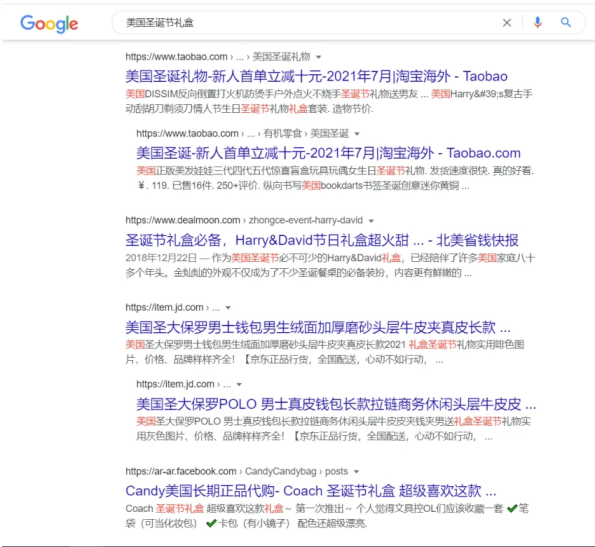Open dropdown arrow beside zhongce-event-harry-david URL
This screenshot has height=547, width=595.
[x=371, y=221]
